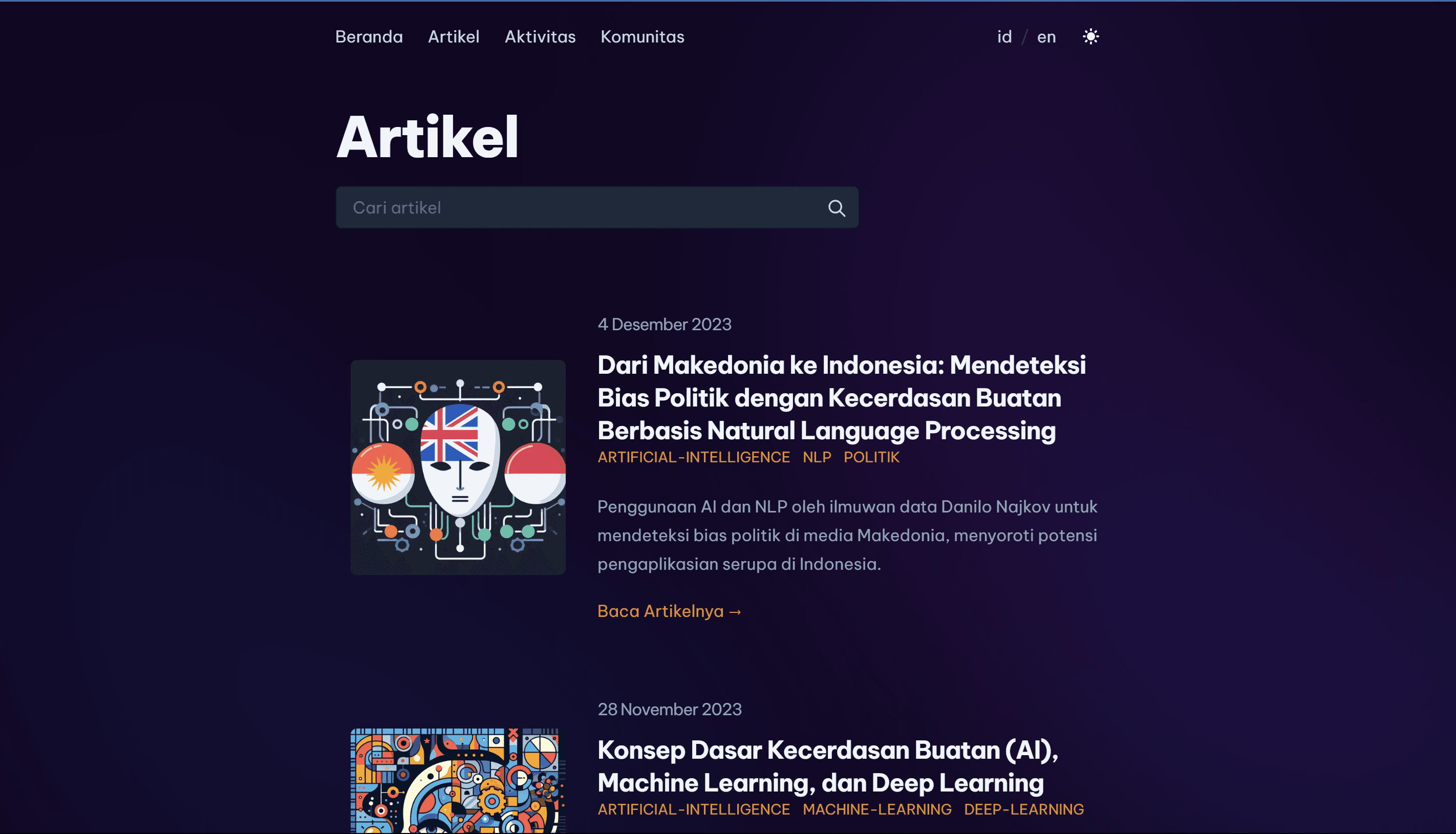Screen dimensions: 1456x834
Task: Open Konsep Dasar Kecerdasan Buatan article title
Action: [x=828, y=766]
